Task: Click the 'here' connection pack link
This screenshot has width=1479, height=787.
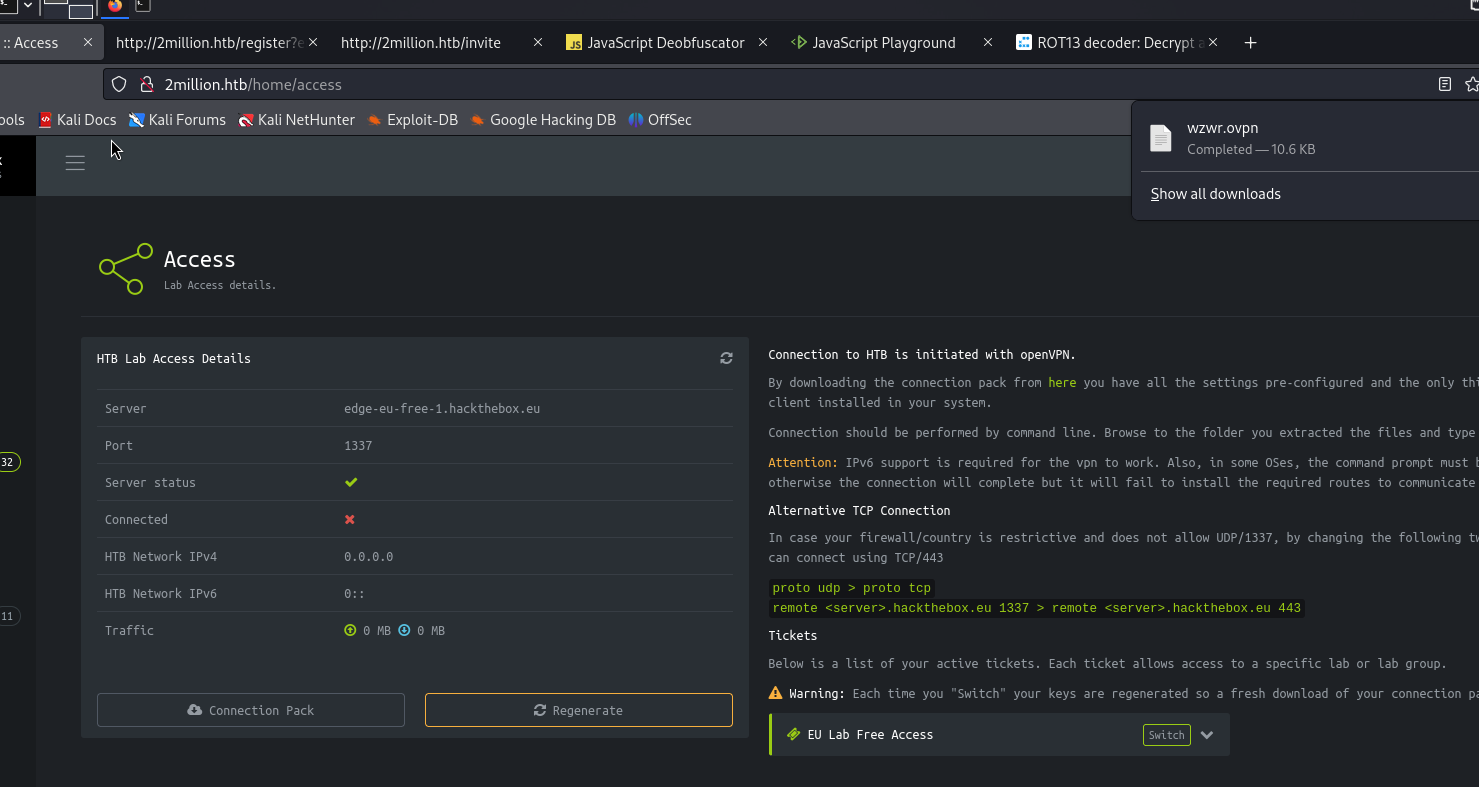Action: point(1062,383)
